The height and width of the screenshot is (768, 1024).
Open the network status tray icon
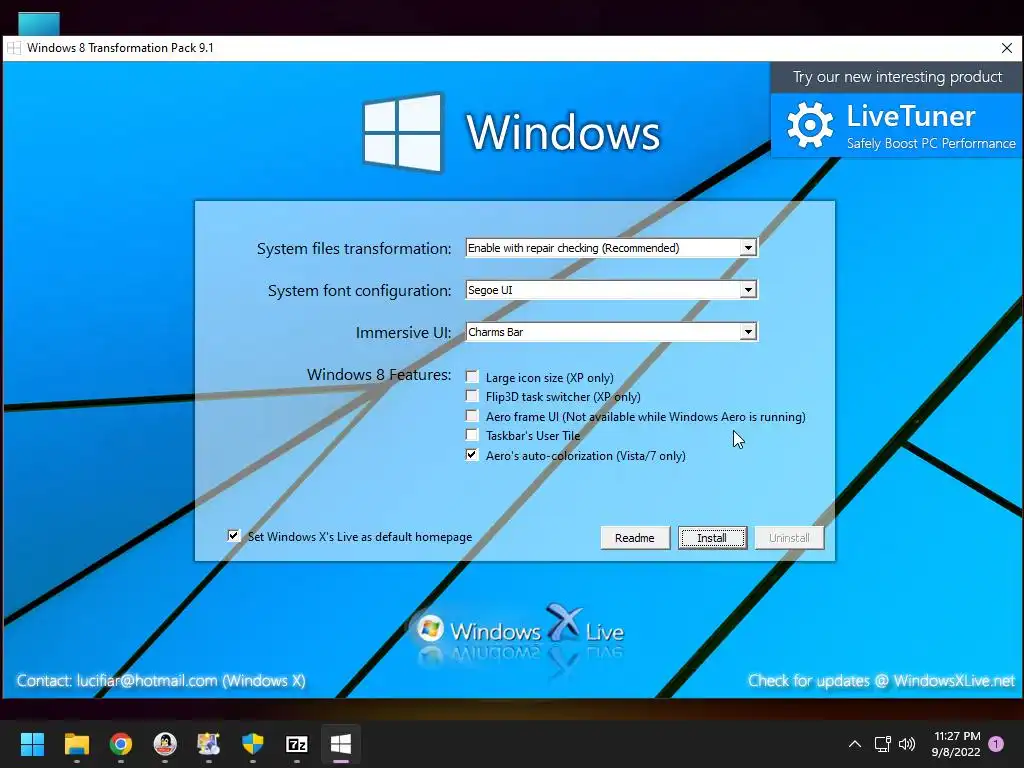click(x=882, y=744)
